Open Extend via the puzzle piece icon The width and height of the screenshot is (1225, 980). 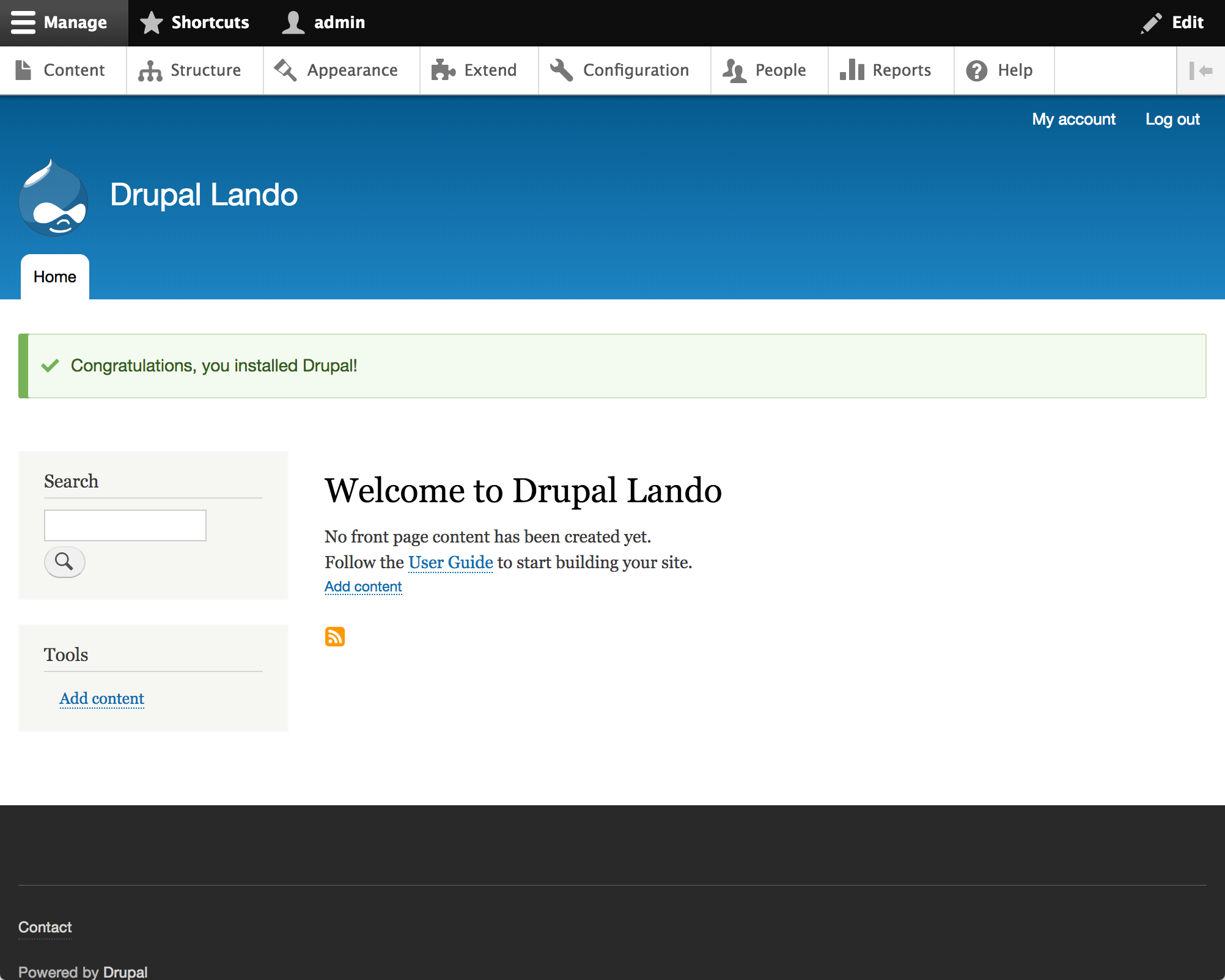(443, 70)
